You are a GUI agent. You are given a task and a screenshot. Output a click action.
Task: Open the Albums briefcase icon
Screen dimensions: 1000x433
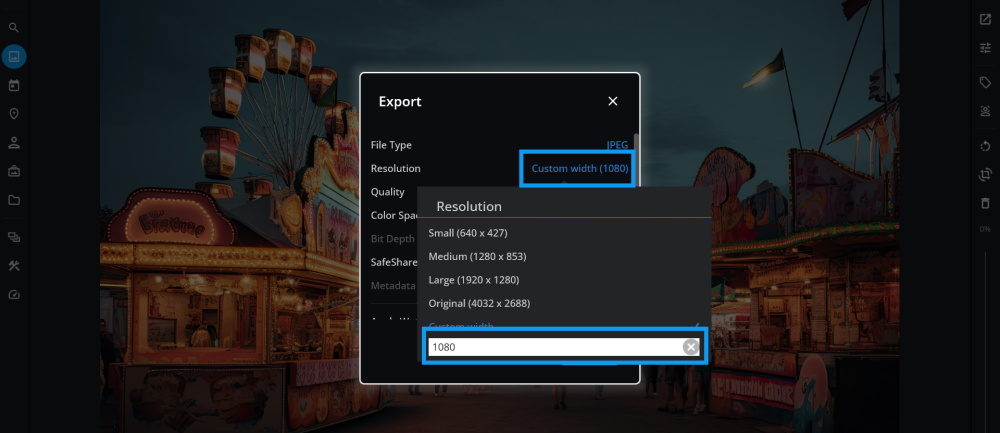click(x=13, y=172)
